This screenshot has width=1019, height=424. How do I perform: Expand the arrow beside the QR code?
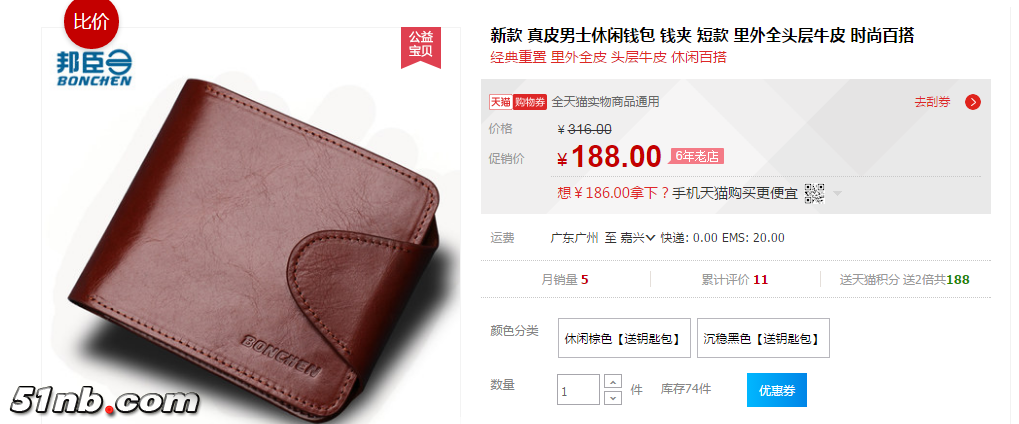(837, 194)
